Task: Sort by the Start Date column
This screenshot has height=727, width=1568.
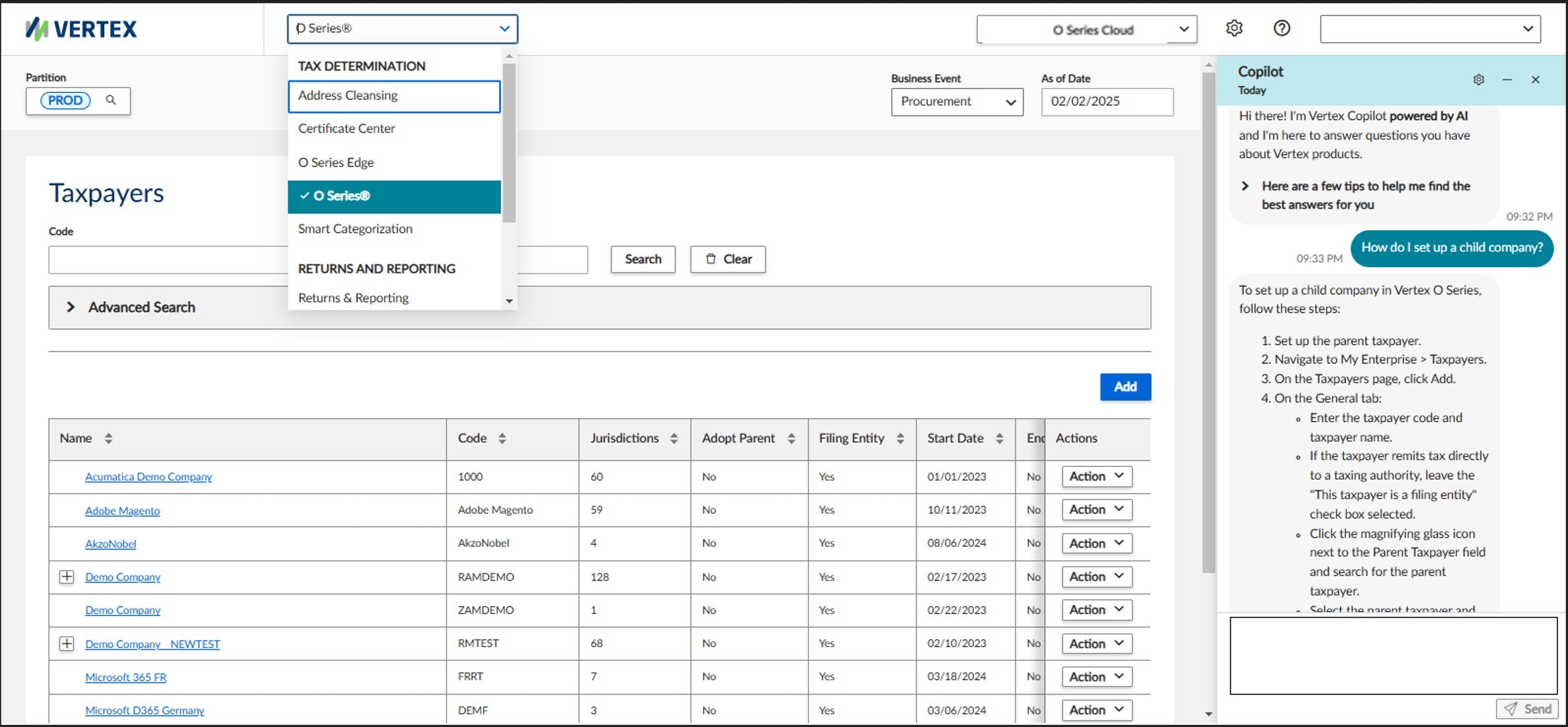Action: pos(999,438)
